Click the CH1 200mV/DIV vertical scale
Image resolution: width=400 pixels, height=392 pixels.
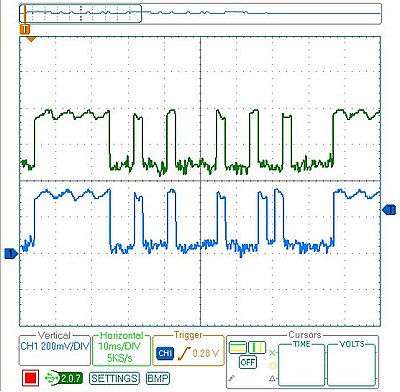click(x=55, y=346)
